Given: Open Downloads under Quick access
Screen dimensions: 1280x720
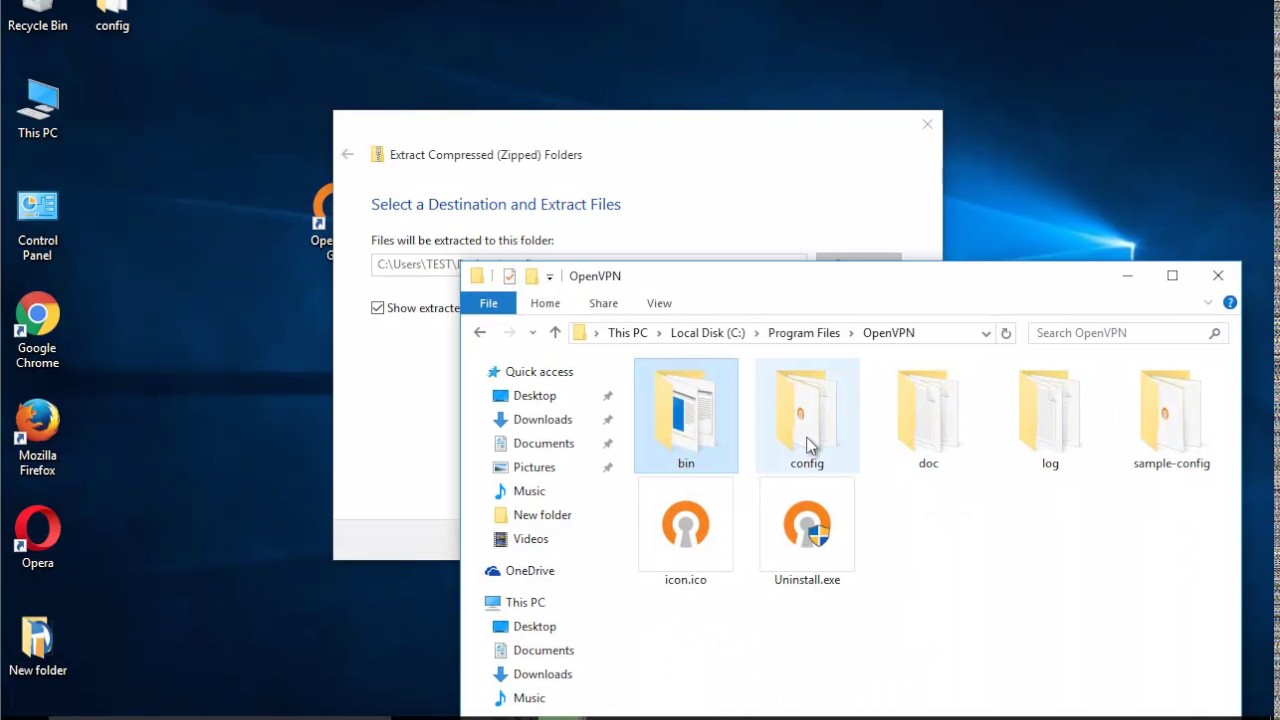Looking at the screenshot, I should click(542, 420).
